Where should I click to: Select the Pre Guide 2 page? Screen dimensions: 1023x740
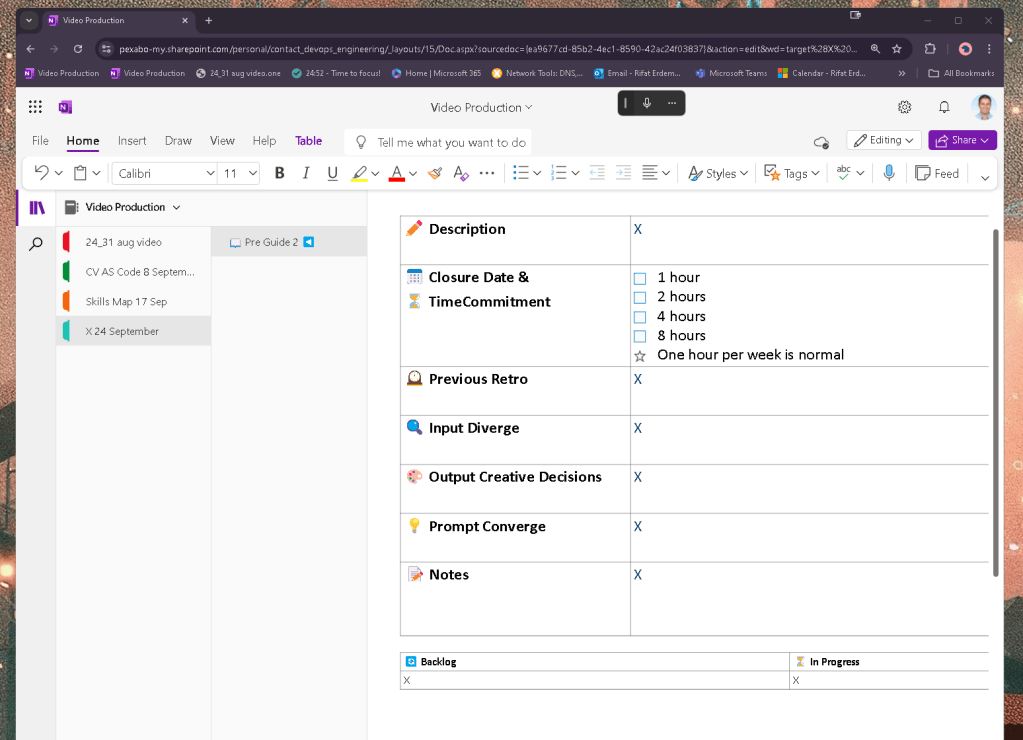click(x=289, y=242)
